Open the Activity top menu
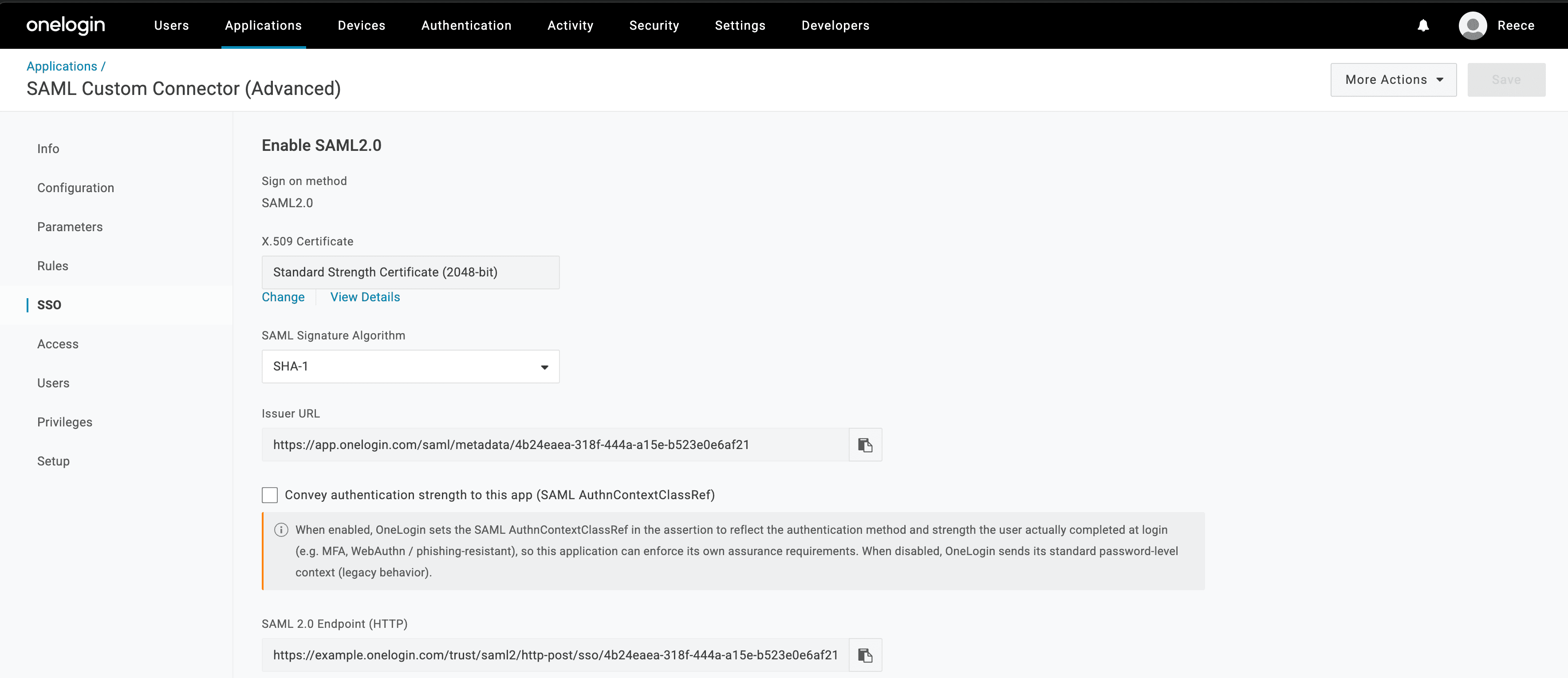This screenshot has height=678, width=1568. click(570, 26)
